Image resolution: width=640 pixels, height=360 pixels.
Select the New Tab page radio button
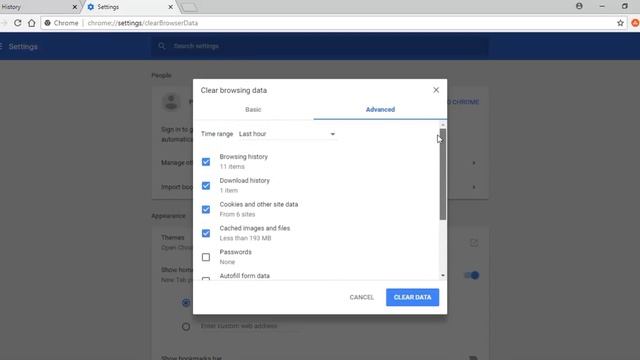coord(186,303)
